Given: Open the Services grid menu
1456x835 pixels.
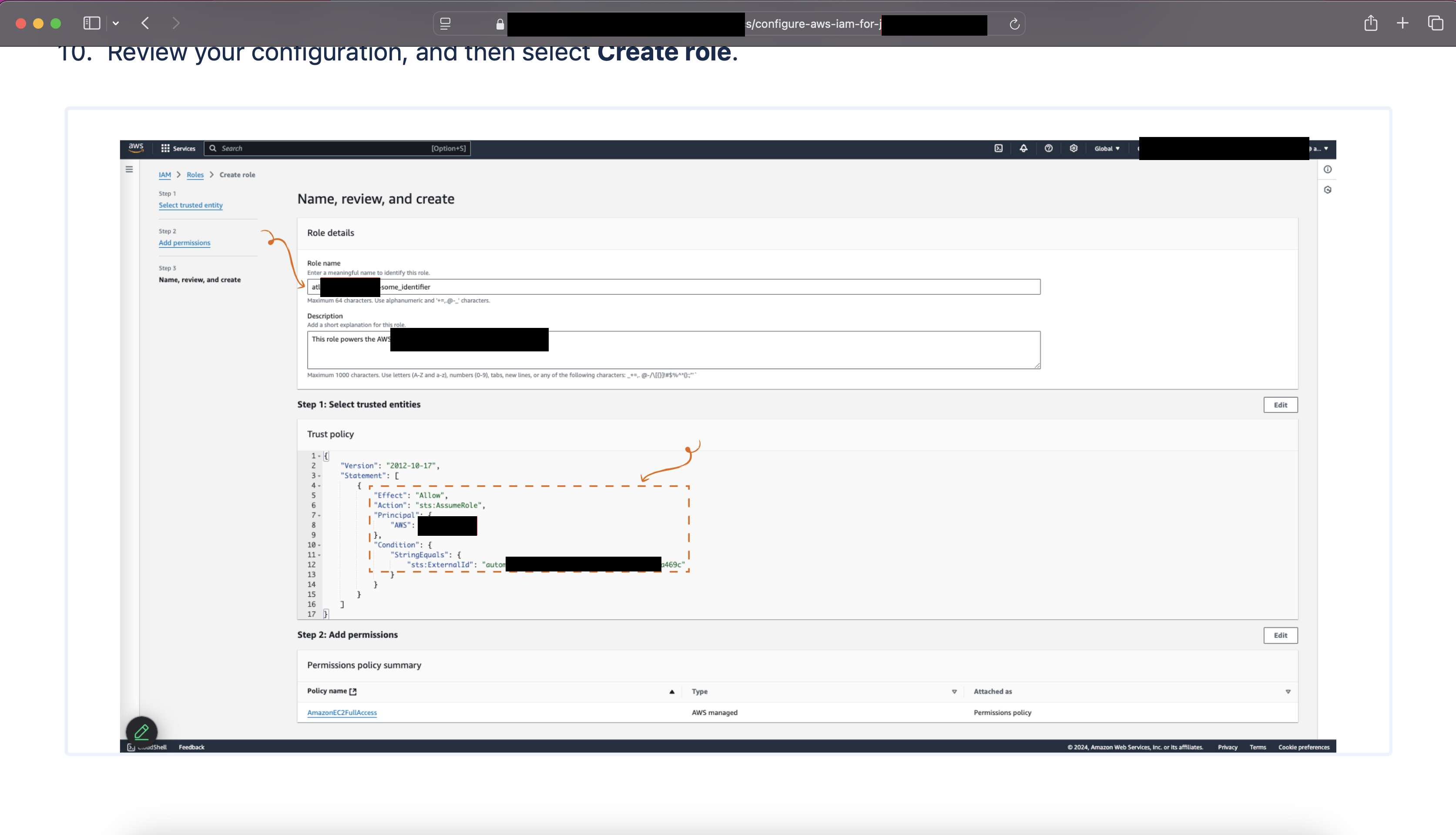Looking at the screenshot, I should [x=178, y=148].
